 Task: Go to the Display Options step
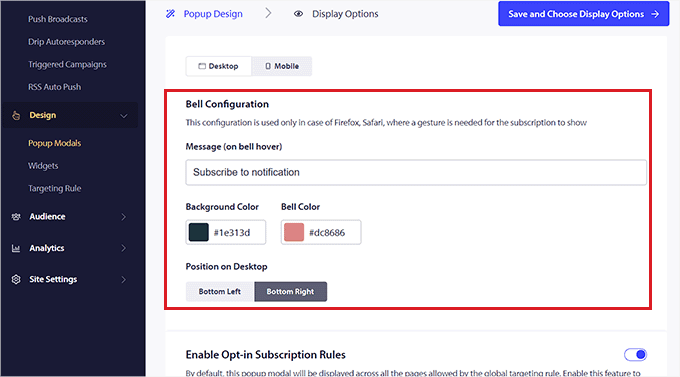pos(345,14)
